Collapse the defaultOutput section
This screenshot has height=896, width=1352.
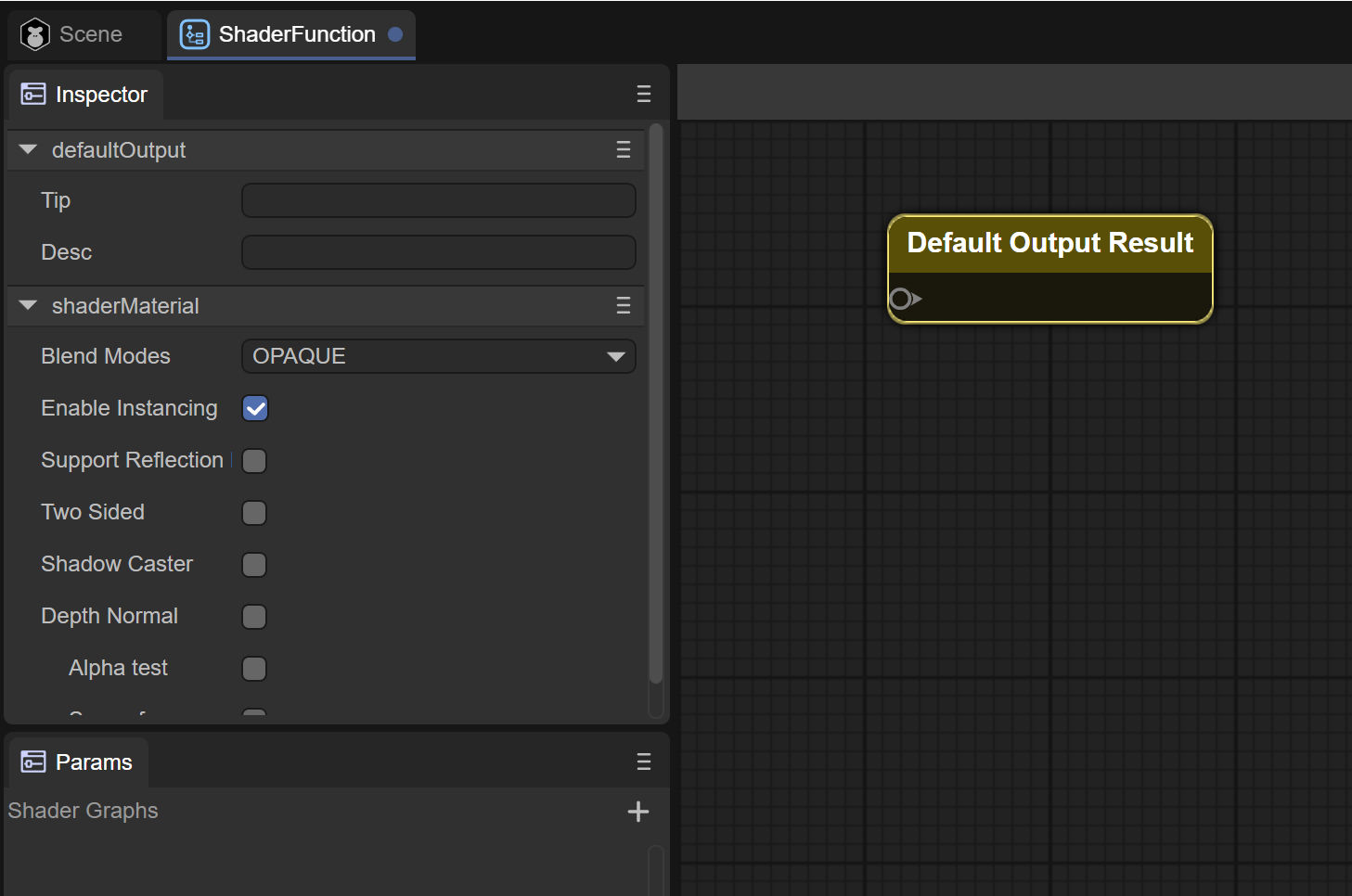pyautogui.click(x=28, y=150)
